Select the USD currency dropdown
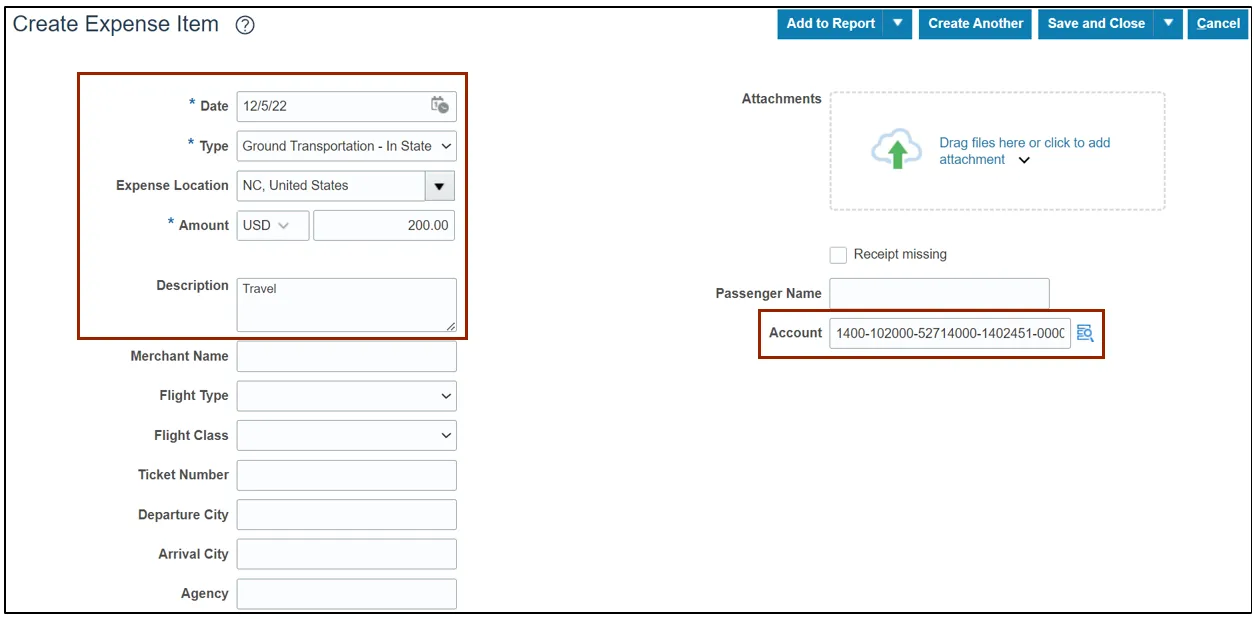The height and width of the screenshot is (619, 1255). pos(273,226)
